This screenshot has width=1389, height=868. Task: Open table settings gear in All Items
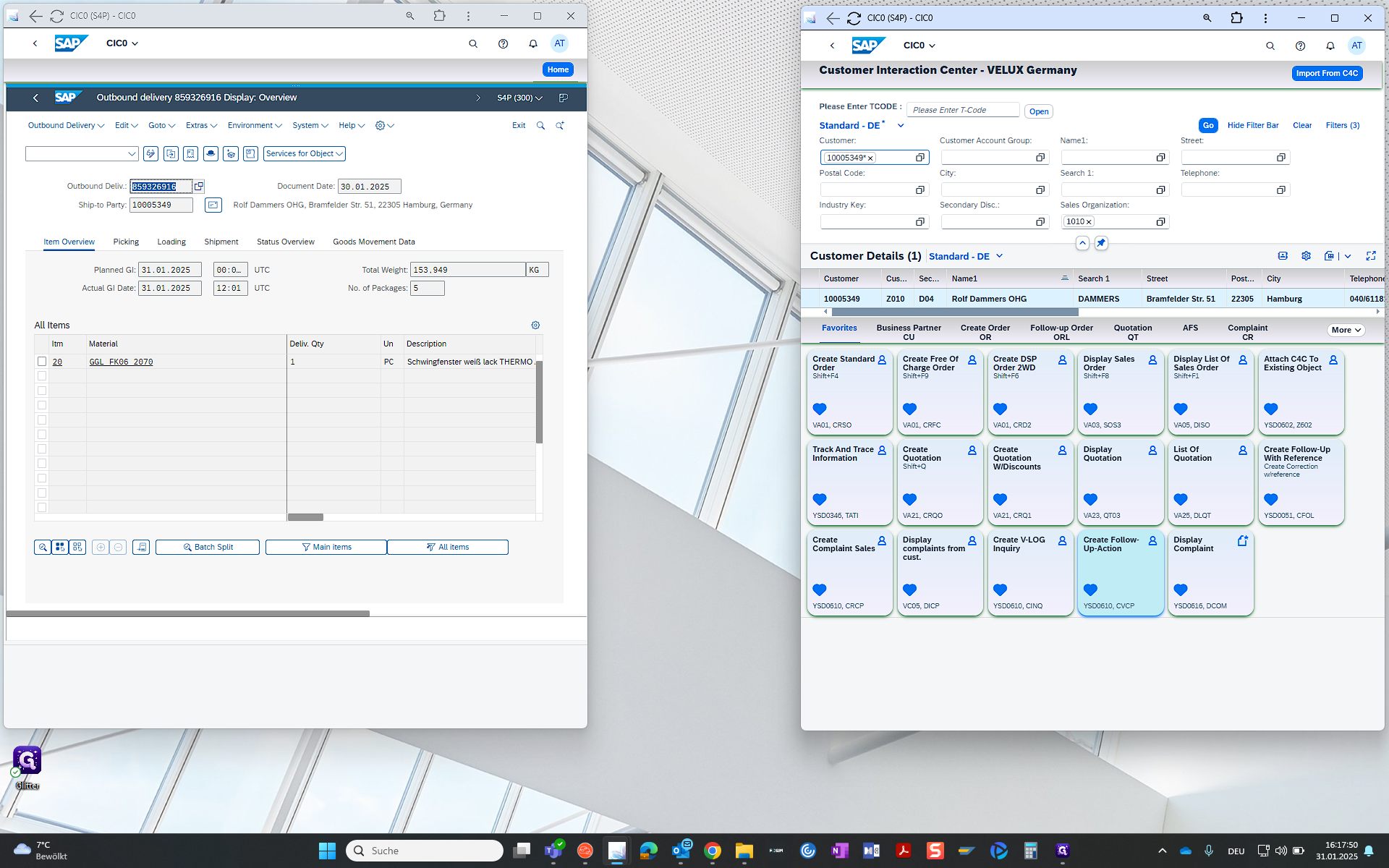coord(535,325)
